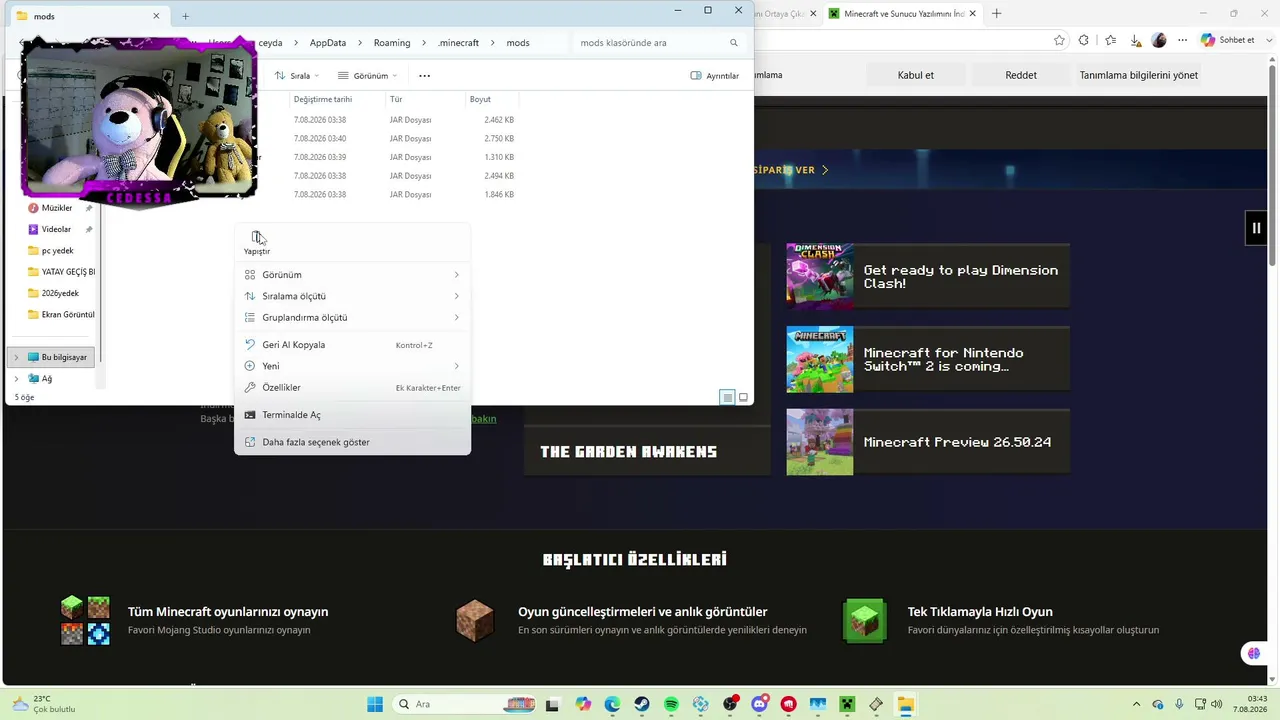Toggle the Ayrıntılar details pane
This screenshot has height=720, width=1280.
[715, 76]
